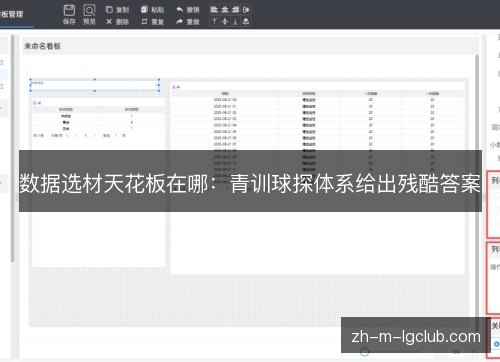Click the 保存 save icon
500x362 pixels.
[x=69, y=15]
